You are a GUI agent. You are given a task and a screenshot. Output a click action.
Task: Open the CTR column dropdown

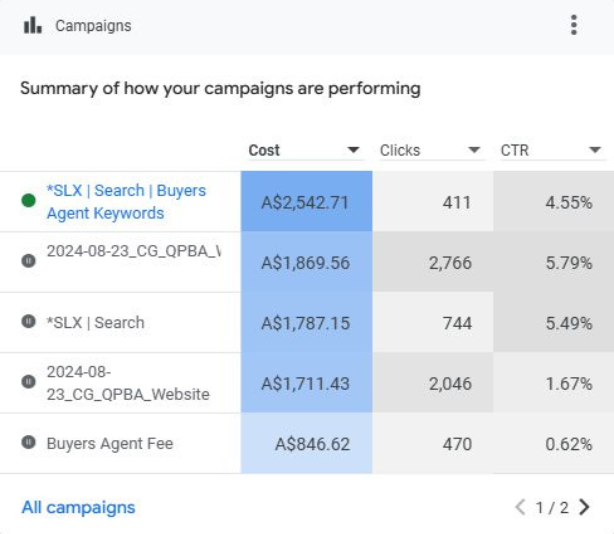point(595,151)
